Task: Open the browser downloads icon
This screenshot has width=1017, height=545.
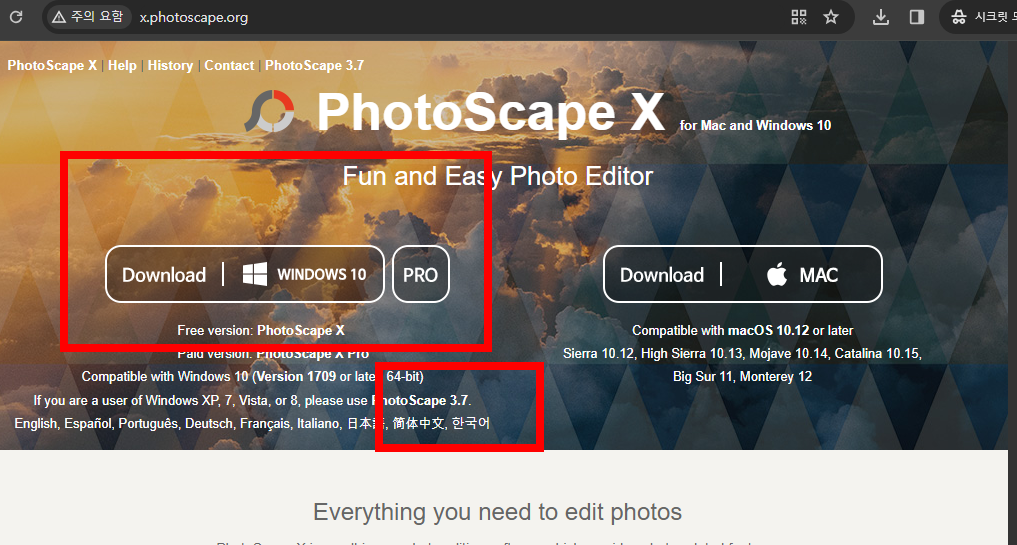Action: tap(881, 18)
